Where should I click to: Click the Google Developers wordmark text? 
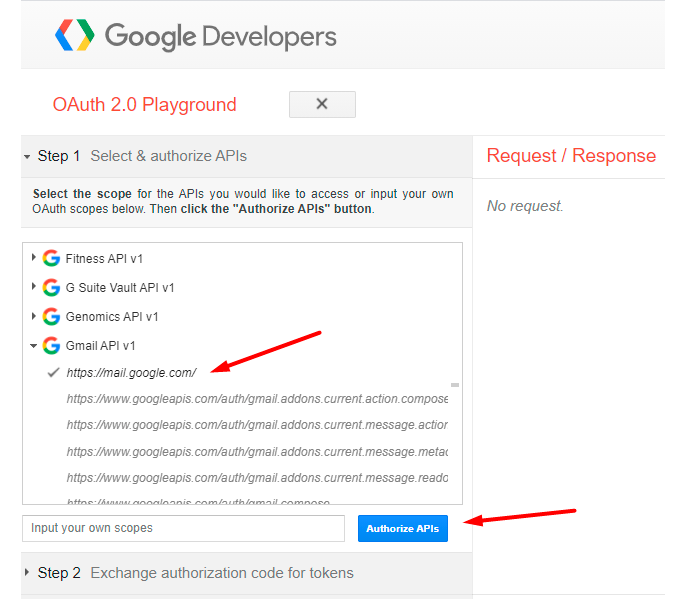(x=221, y=37)
